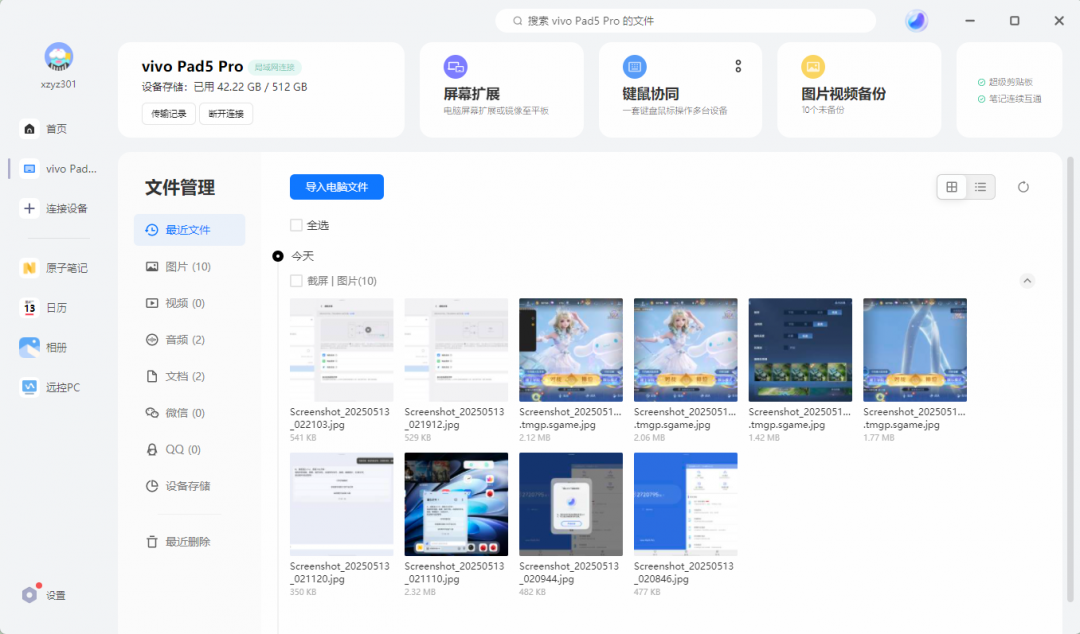This screenshot has height=634, width=1080.
Task: Open the 文档 (2) category
Action: point(189,376)
